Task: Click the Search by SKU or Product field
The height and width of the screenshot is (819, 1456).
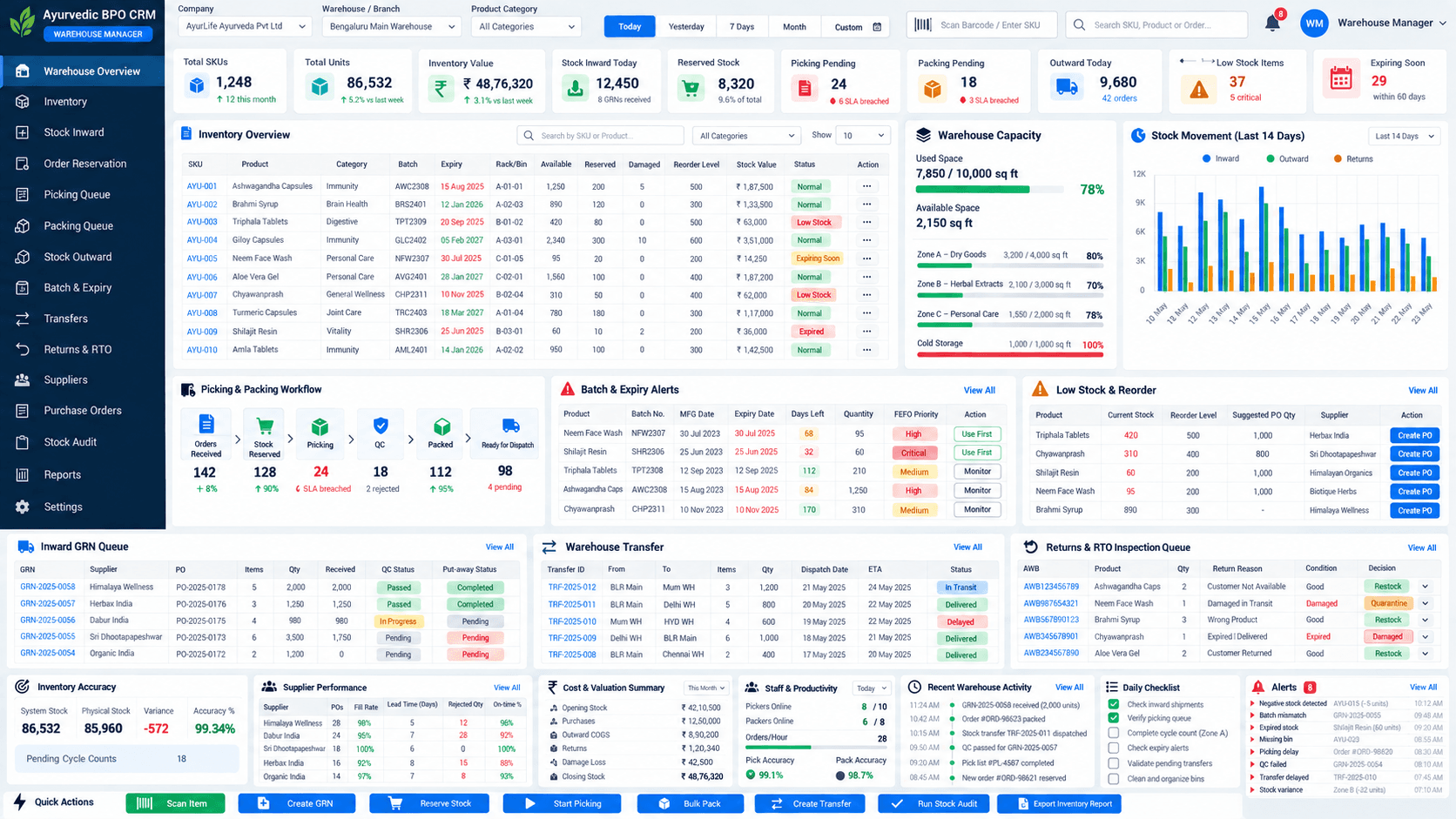Action: (600, 136)
